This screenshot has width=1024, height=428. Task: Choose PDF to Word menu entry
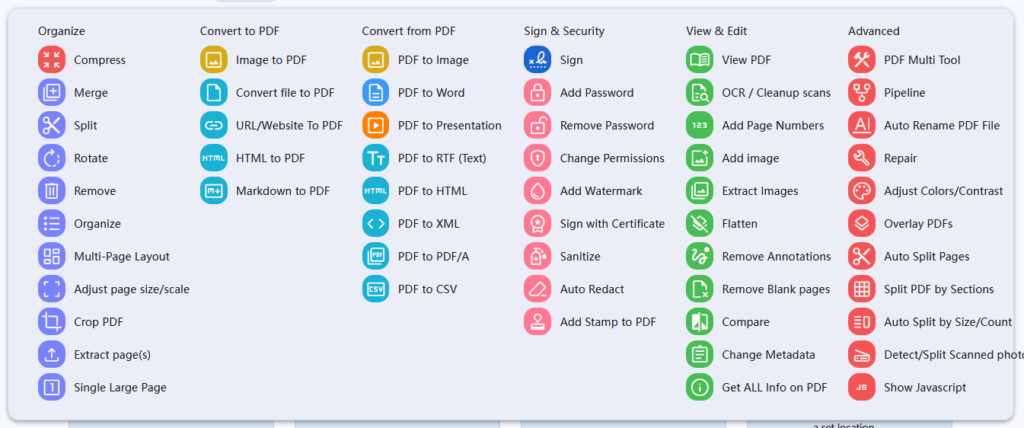pos(430,93)
